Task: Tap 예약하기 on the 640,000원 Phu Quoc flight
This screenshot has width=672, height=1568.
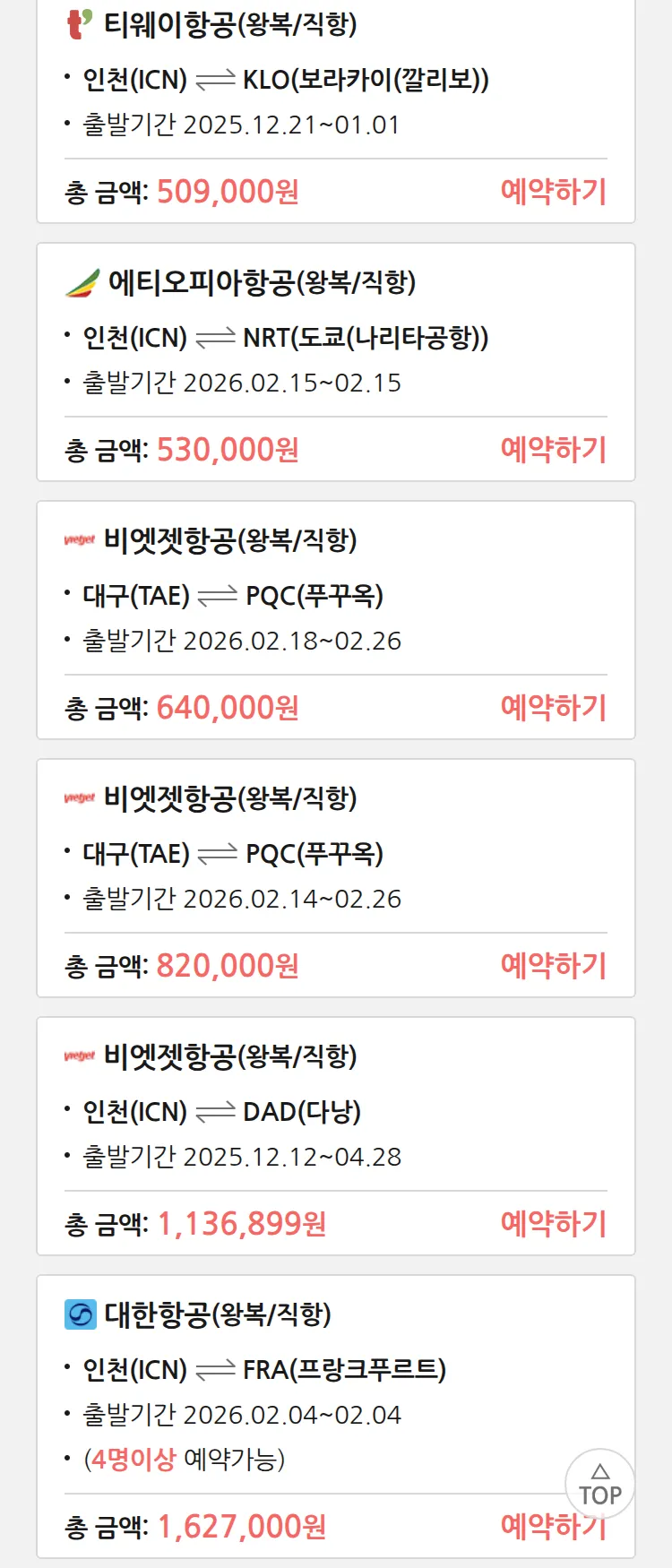Action: [x=553, y=708]
